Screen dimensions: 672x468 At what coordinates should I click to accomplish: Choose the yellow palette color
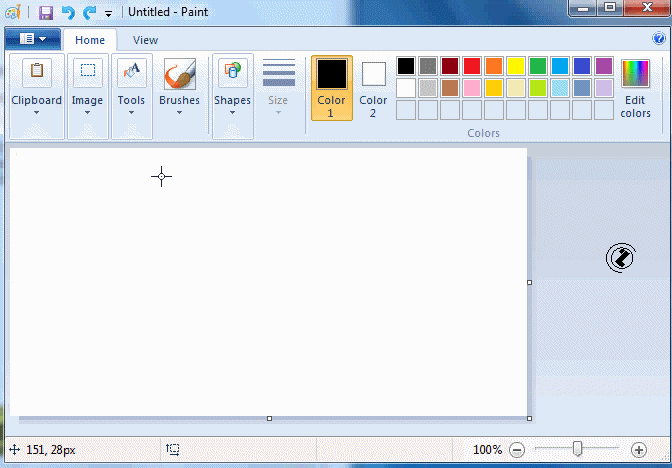[x=516, y=66]
